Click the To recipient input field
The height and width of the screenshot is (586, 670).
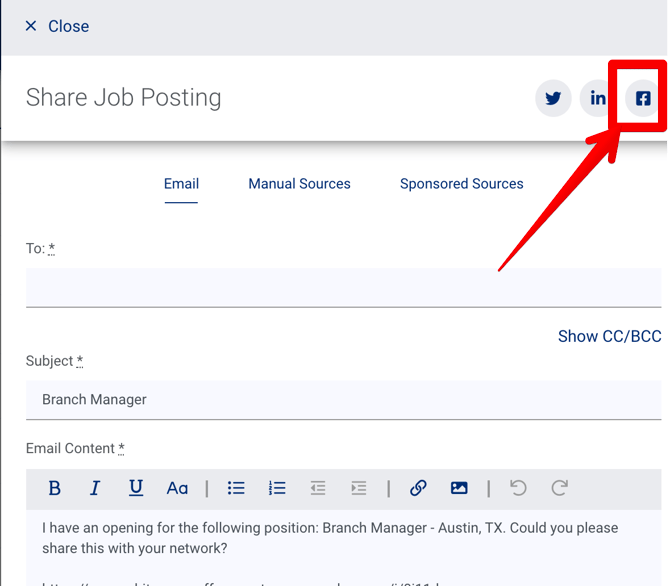343,287
